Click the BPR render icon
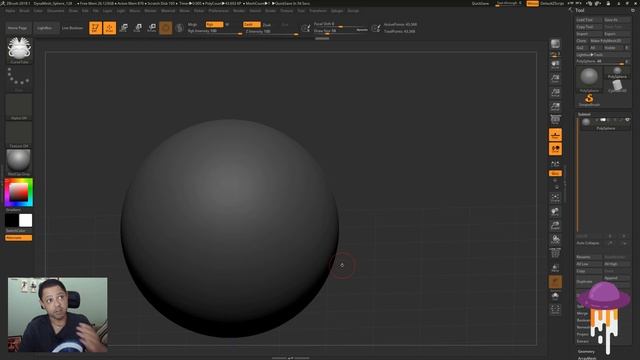The width and height of the screenshot is (640, 360). point(555,44)
